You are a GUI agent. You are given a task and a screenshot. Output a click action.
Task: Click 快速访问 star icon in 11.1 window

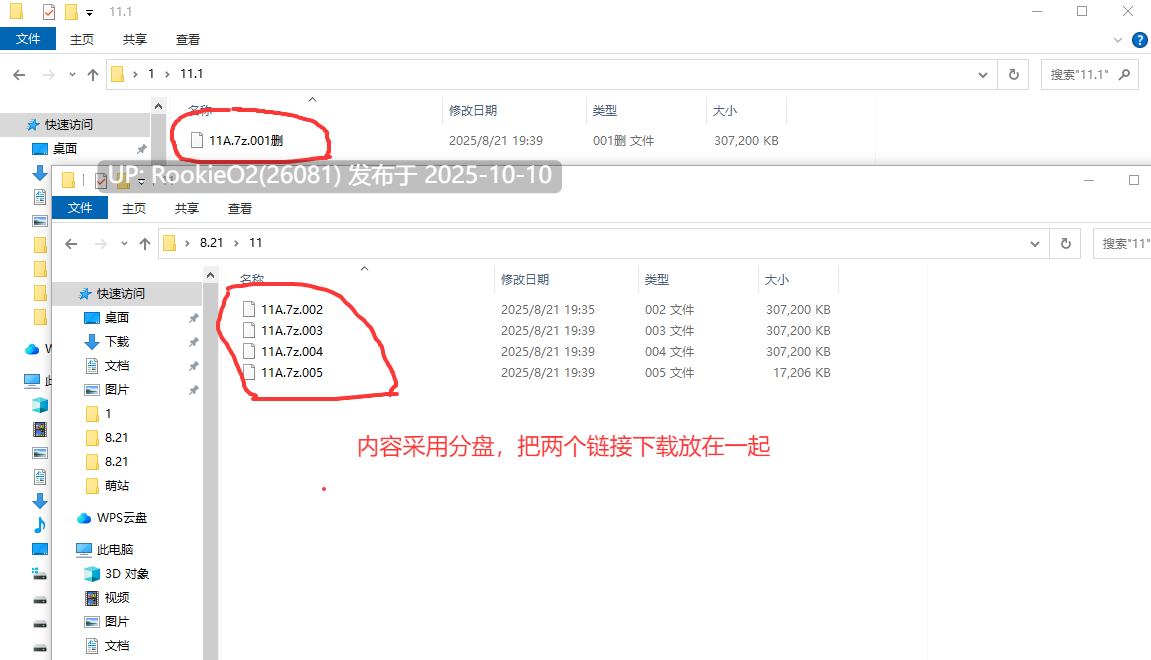[32, 125]
